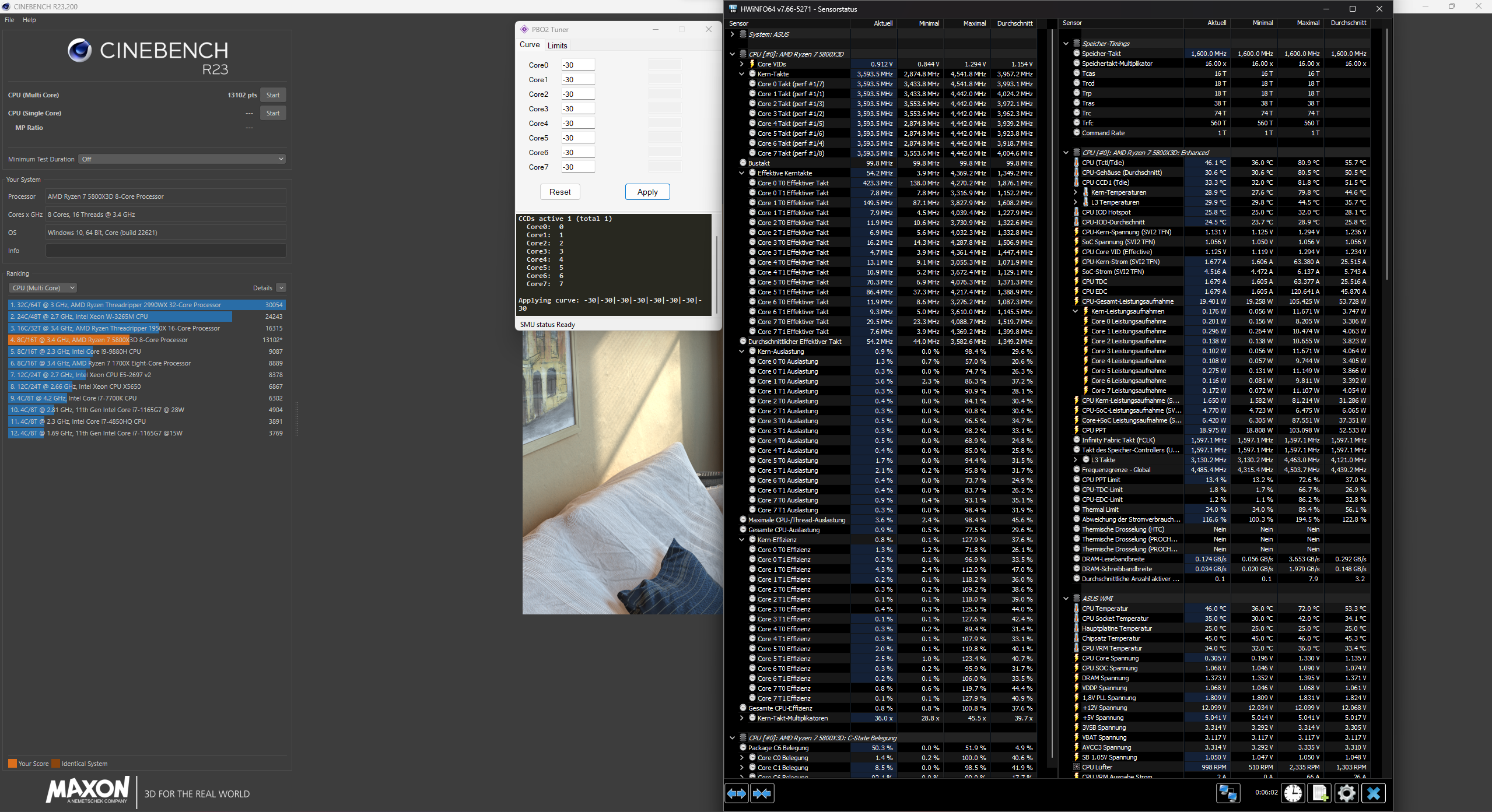Expand the Core VIDs sensor group
Screen dimensions: 1492x812
click(x=742, y=64)
